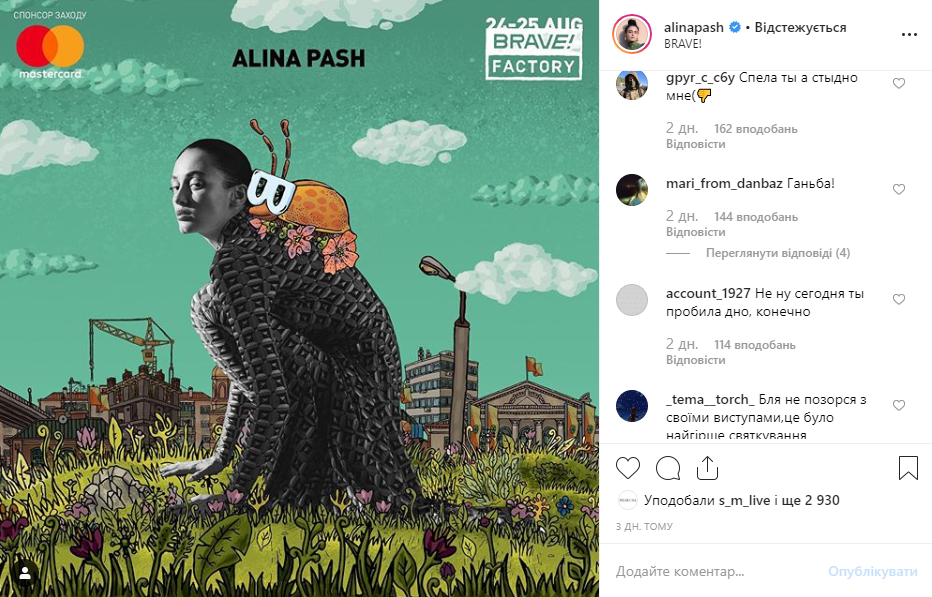Open mari_from_danbaz's avatar
The height and width of the screenshot is (597, 932).
632,190
